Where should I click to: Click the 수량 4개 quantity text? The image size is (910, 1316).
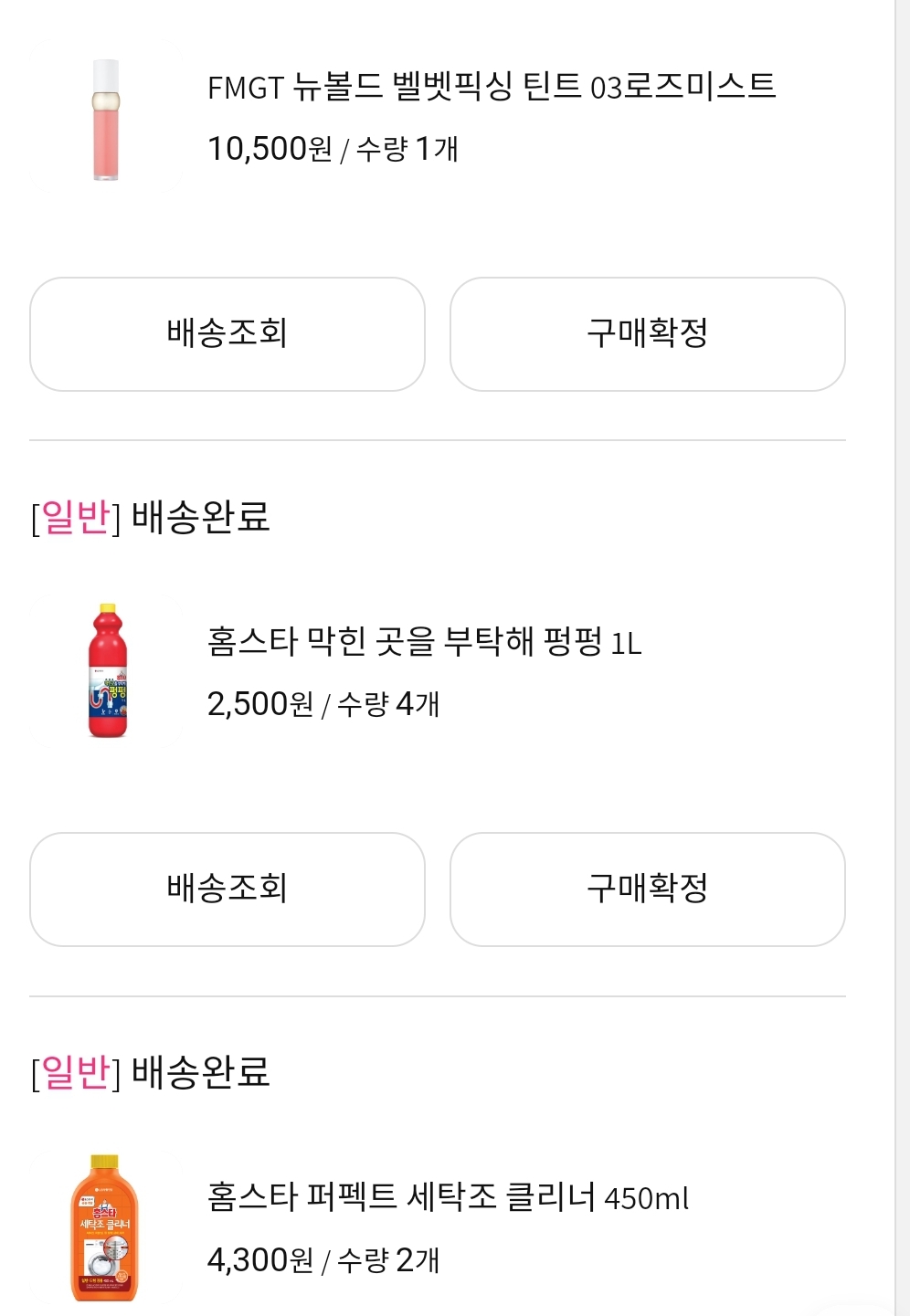pos(389,704)
